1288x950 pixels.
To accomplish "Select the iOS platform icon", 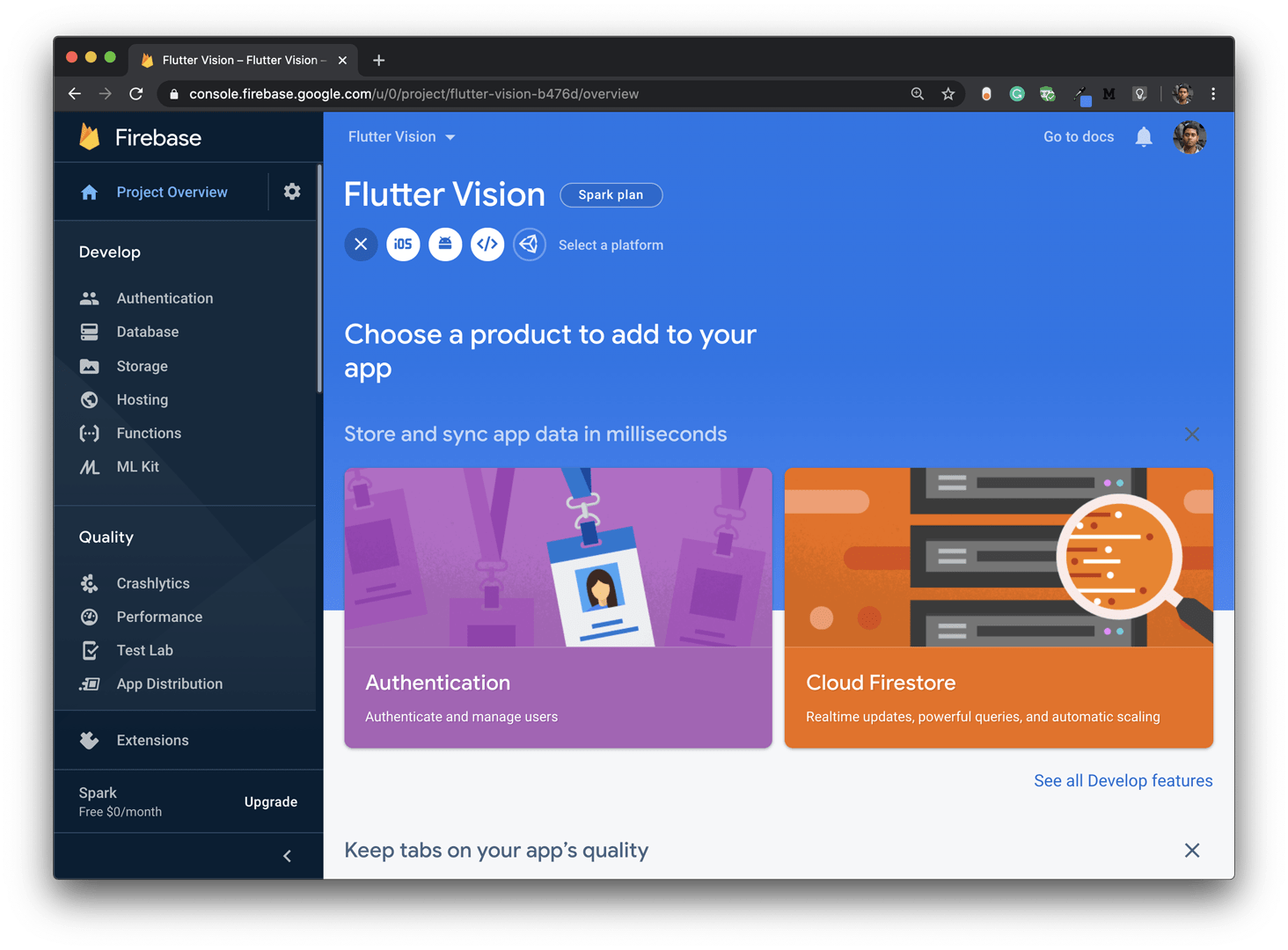I will click(403, 245).
